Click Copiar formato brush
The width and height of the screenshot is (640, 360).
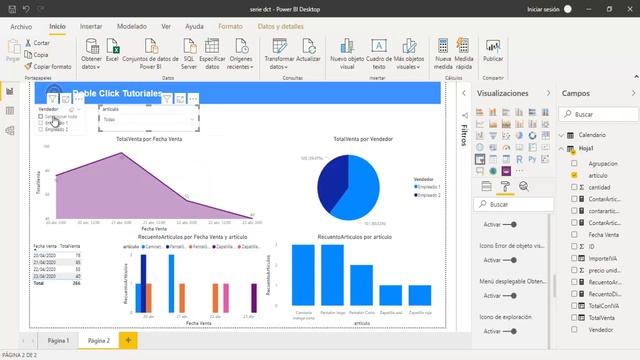point(48,67)
